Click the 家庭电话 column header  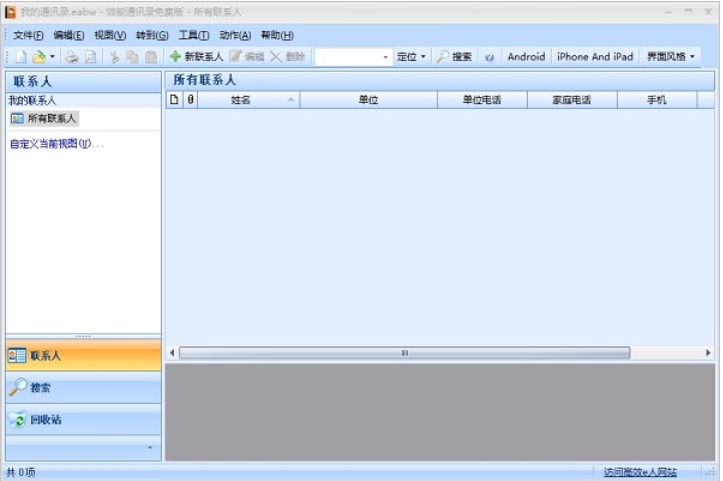tap(572, 100)
